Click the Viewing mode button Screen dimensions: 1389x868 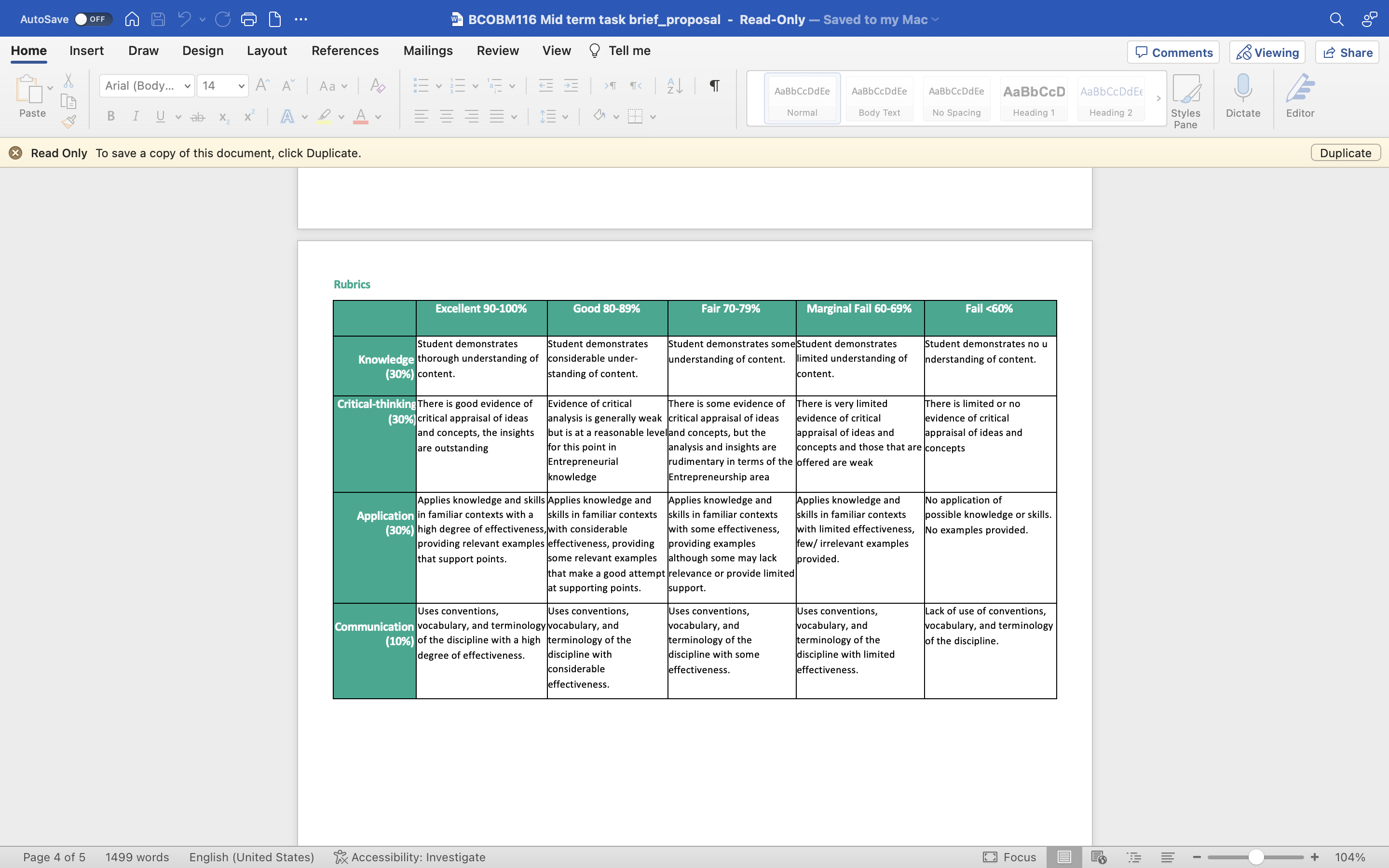[x=1267, y=52]
